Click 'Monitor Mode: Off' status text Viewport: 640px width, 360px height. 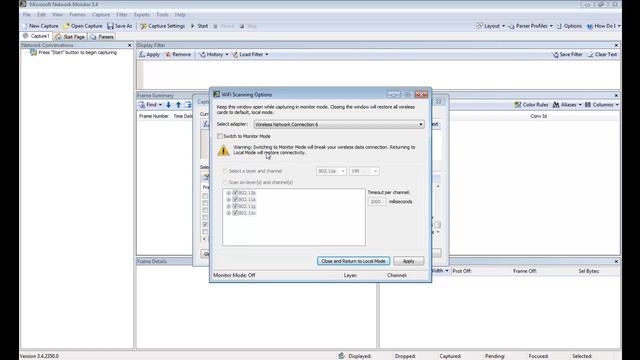[234, 275]
